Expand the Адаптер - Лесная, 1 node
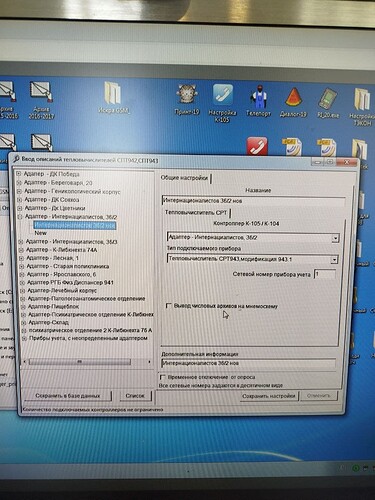The width and height of the screenshot is (375, 500). tap(21, 258)
